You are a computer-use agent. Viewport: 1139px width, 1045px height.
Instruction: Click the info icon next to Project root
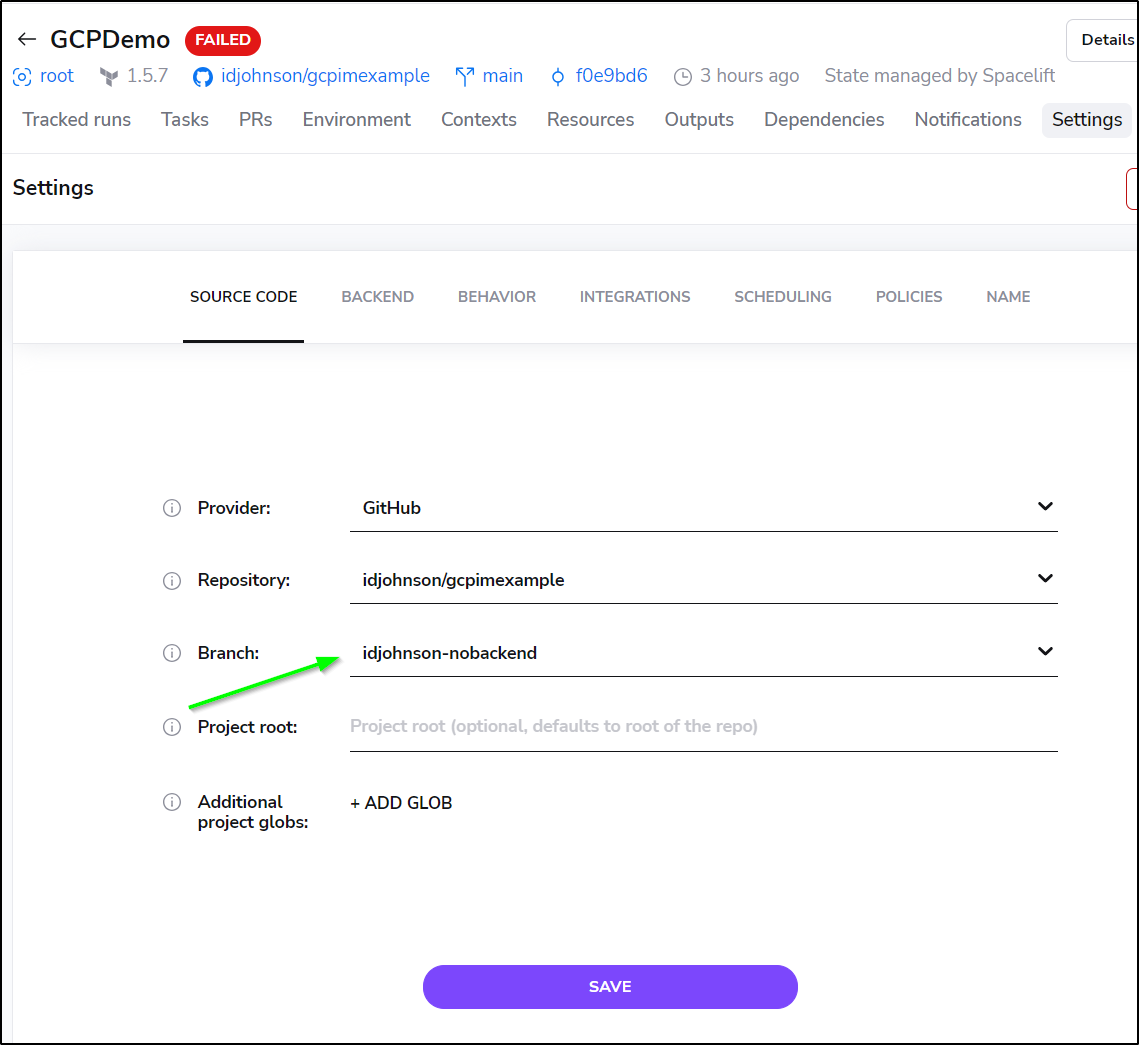pyautogui.click(x=172, y=727)
